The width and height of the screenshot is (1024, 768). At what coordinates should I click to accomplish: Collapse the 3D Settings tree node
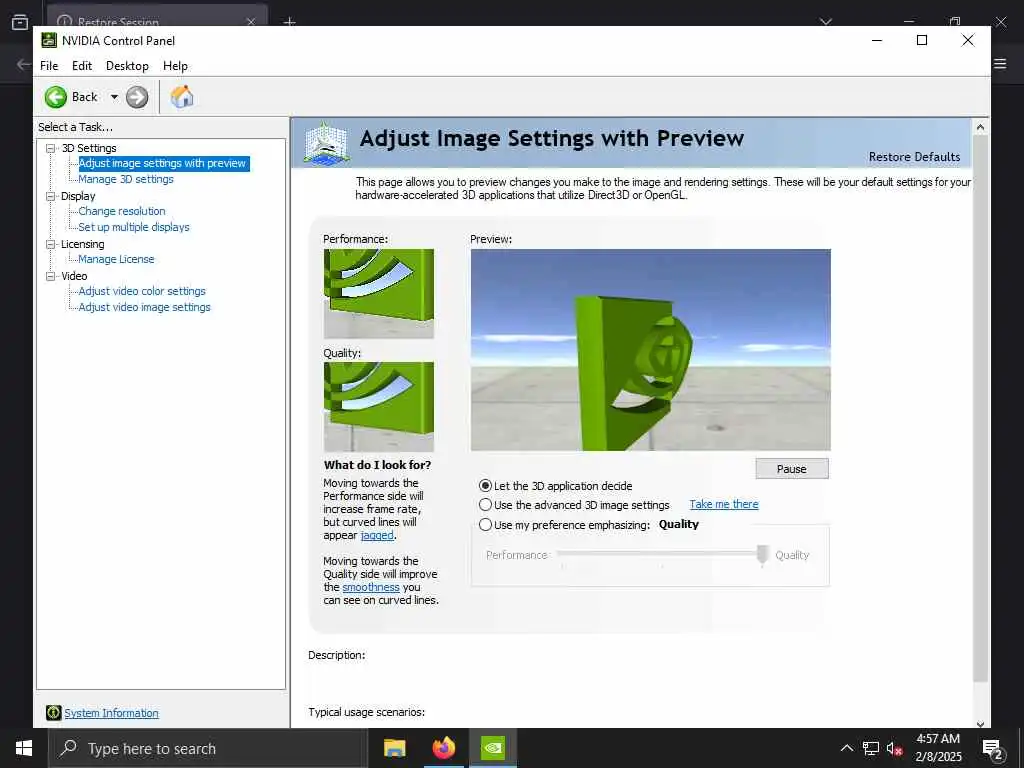click(x=50, y=148)
